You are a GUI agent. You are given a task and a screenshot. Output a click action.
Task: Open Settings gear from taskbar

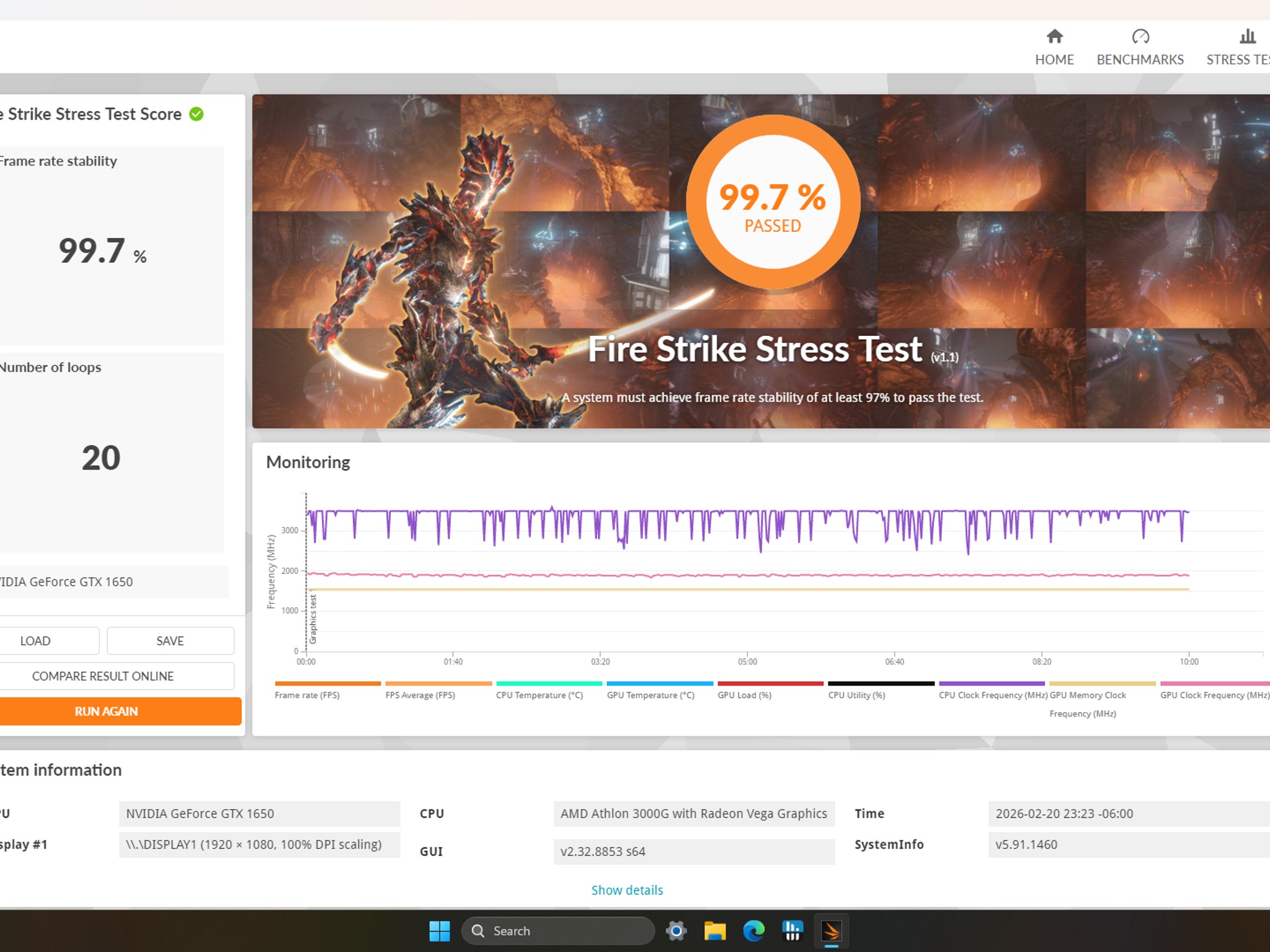point(676,931)
